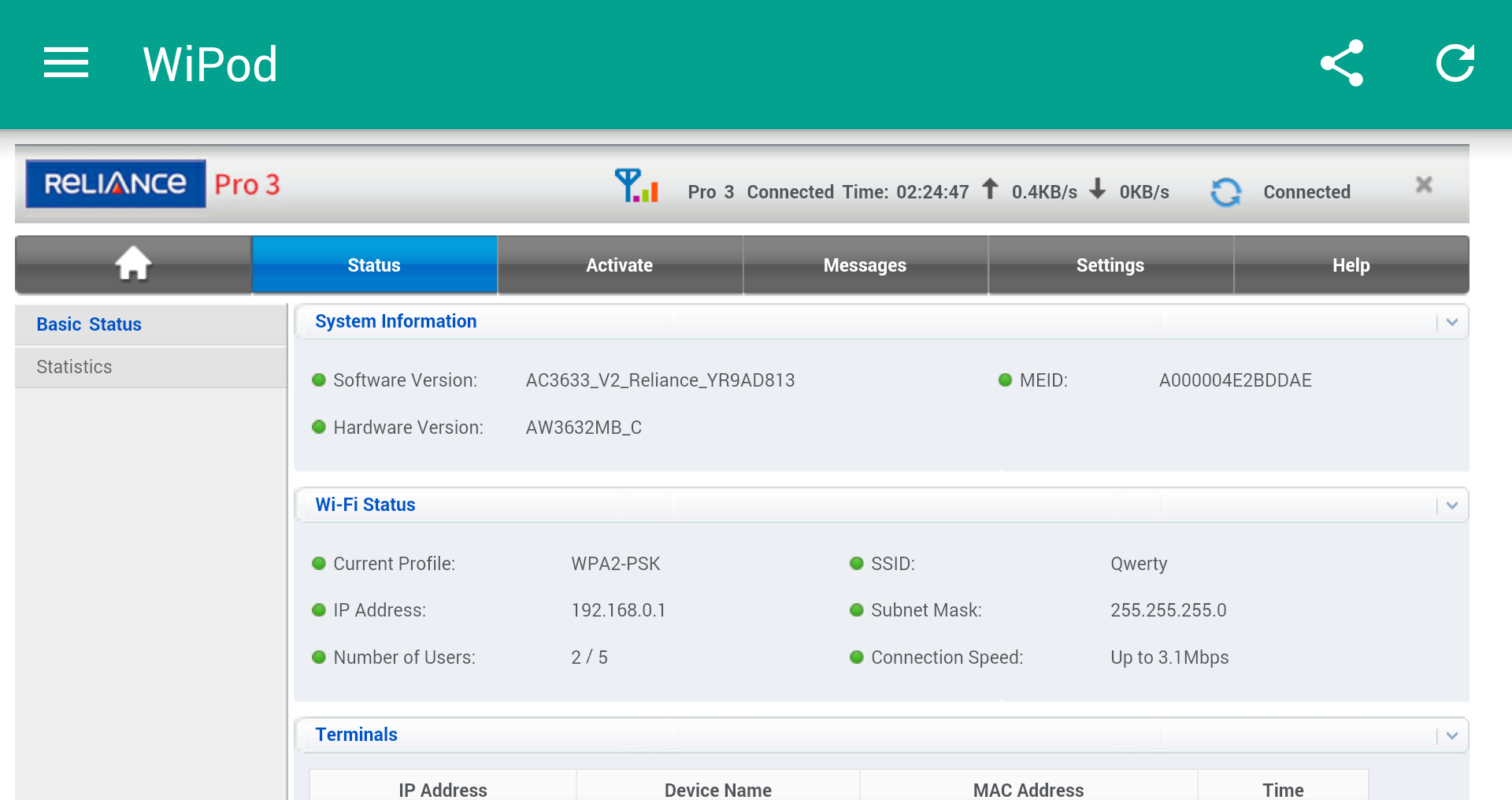The image size is (1512, 800).
Task: Click the blue connection sync icon
Action: (1226, 191)
